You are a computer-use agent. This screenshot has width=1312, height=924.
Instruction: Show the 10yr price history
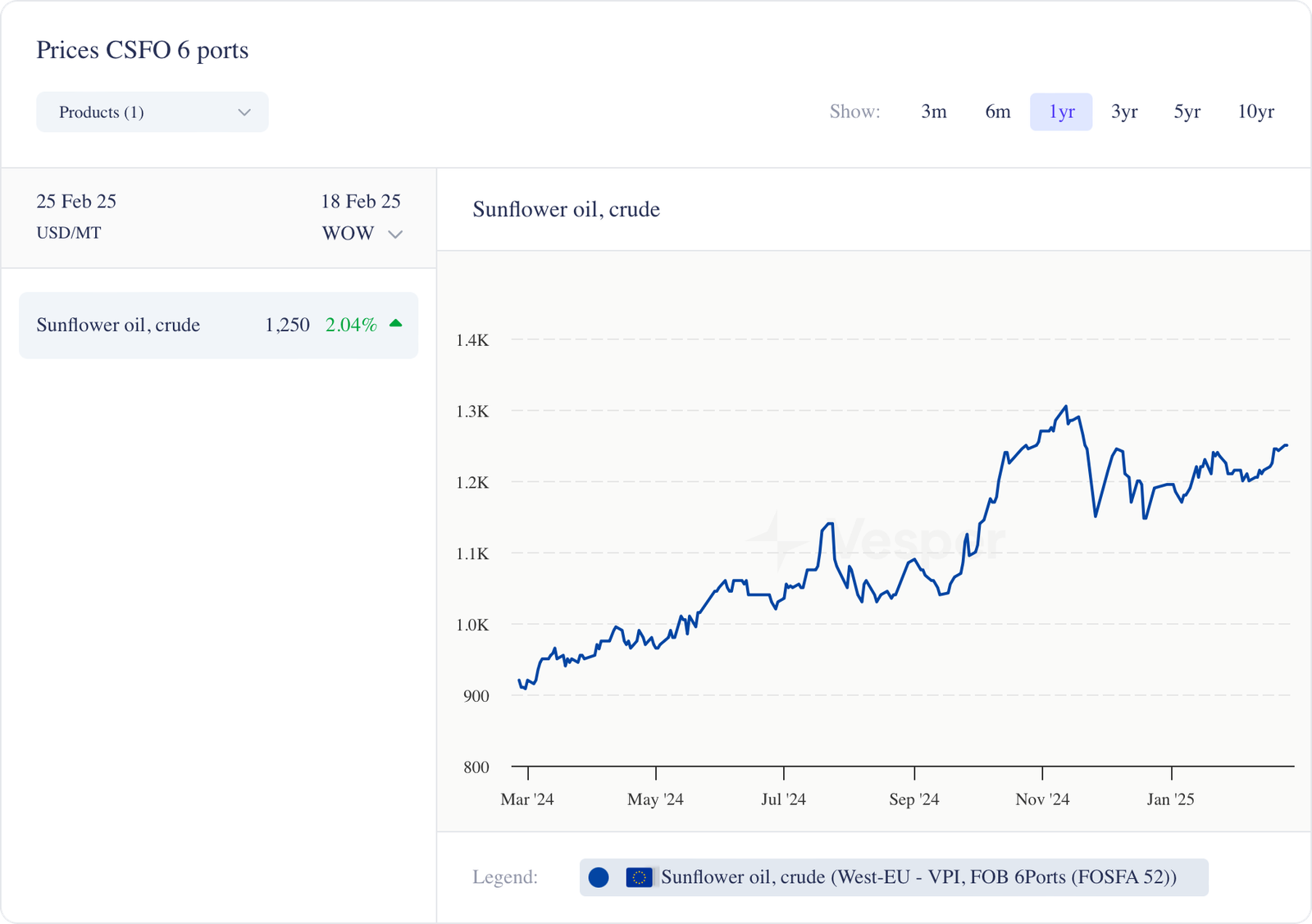(1255, 112)
